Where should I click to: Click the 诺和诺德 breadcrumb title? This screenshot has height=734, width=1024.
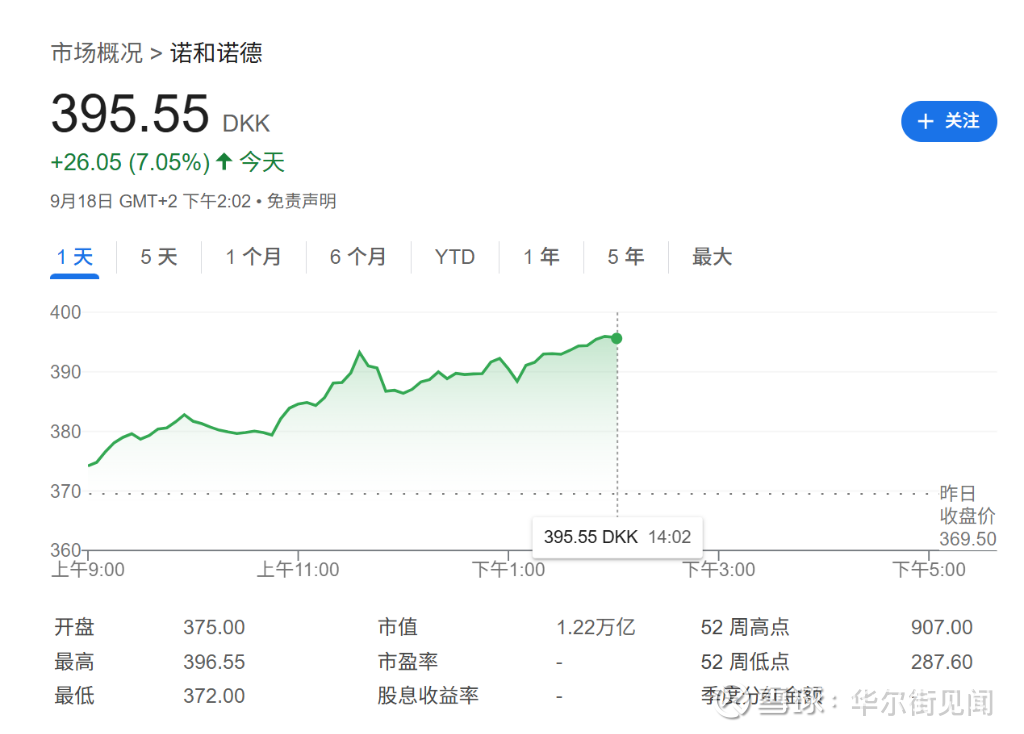point(216,53)
